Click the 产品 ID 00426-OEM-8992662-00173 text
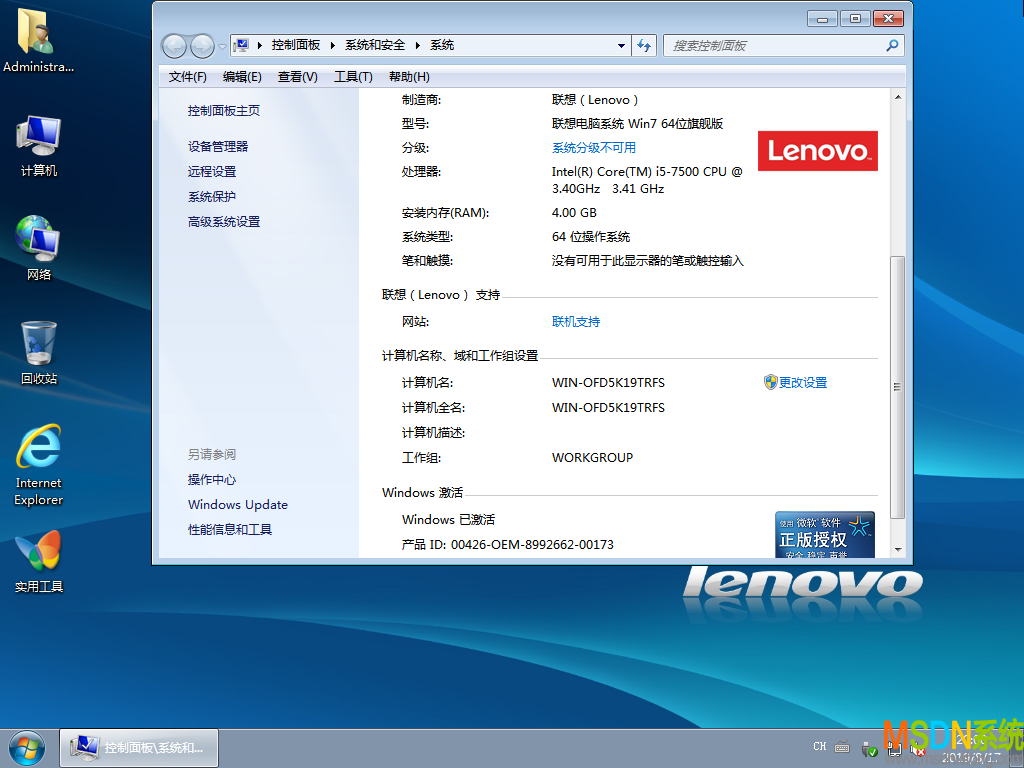Image resolution: width=1024 pixels, height=768 pixels. click(507, 545)
